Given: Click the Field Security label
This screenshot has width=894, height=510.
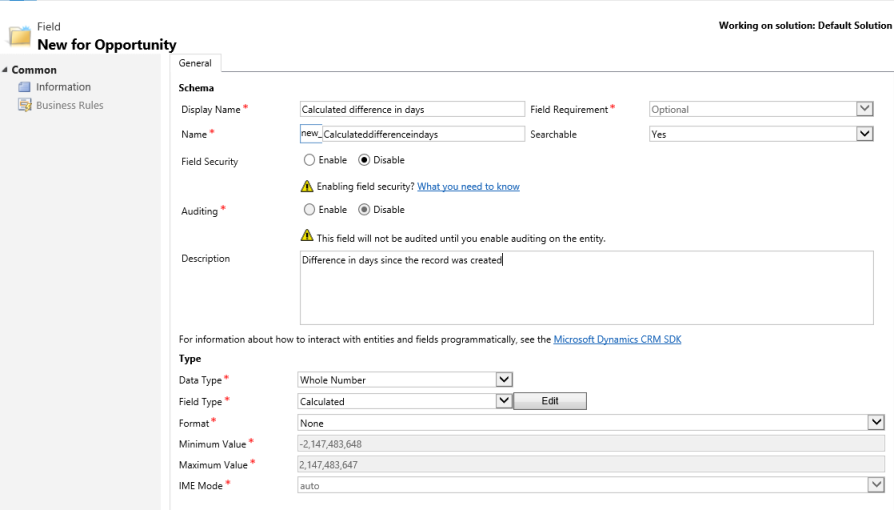Looking at the screenshot, I should click(209, 161).
